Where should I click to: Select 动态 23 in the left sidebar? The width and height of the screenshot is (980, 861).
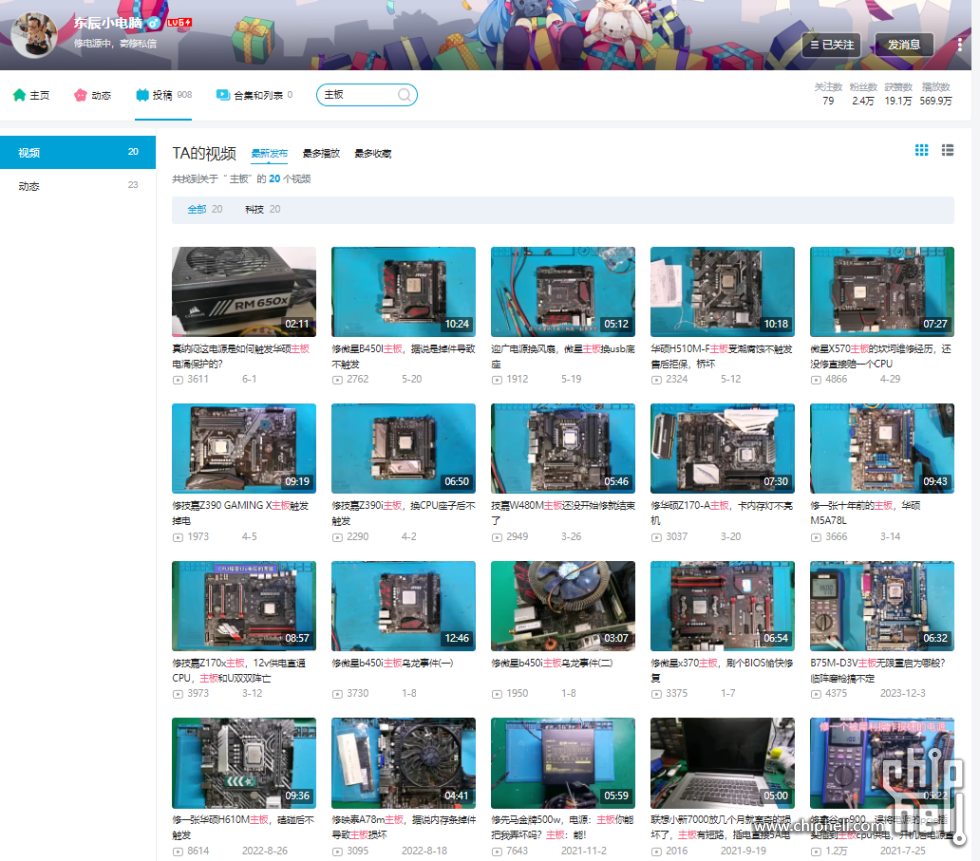click(78, 186)
